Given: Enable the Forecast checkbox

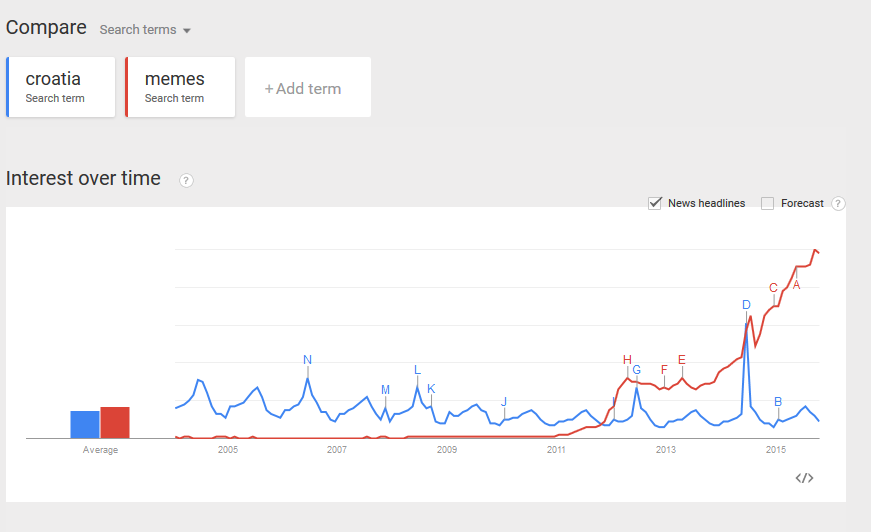Looking at the screenshot, I should tap(768, 203).
